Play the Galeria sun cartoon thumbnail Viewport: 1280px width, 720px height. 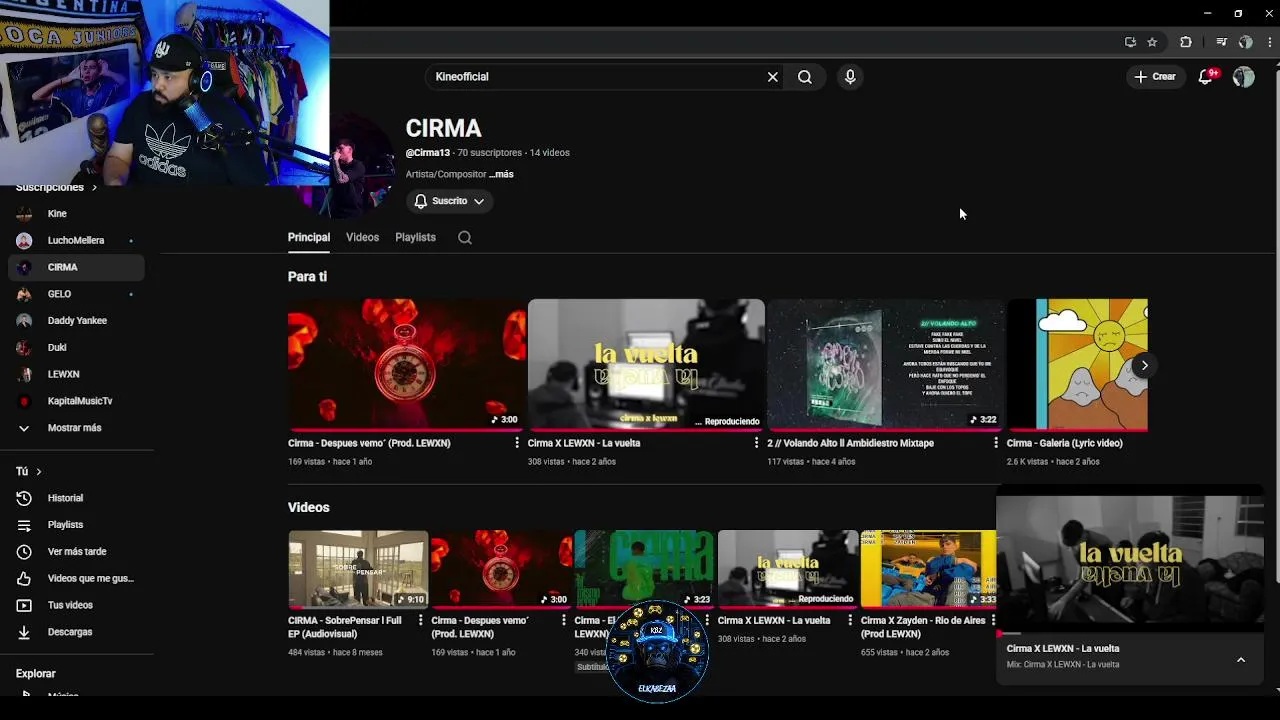[1077, 364]
